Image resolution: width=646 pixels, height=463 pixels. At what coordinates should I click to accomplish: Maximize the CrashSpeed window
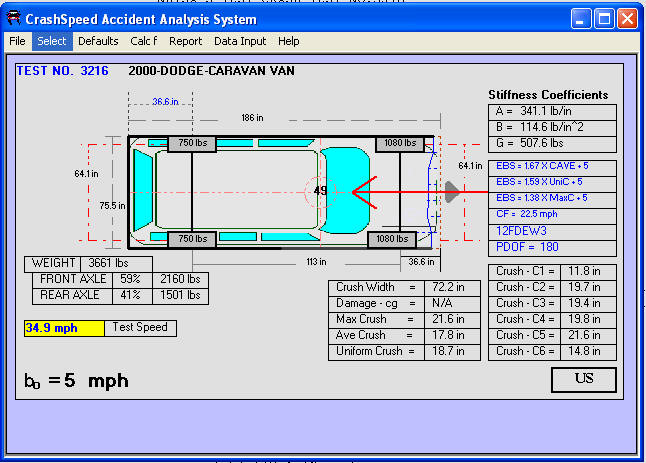pos(604,19)
